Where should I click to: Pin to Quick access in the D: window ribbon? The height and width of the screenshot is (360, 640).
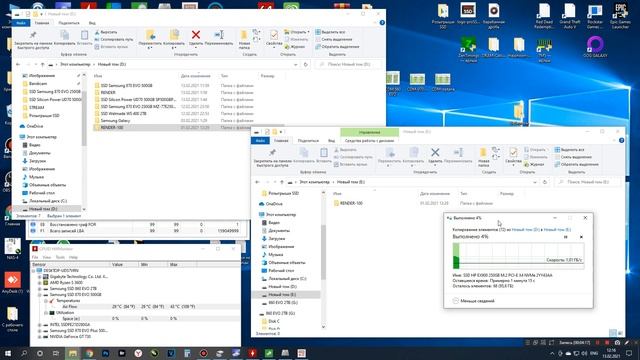click(33, 39)
